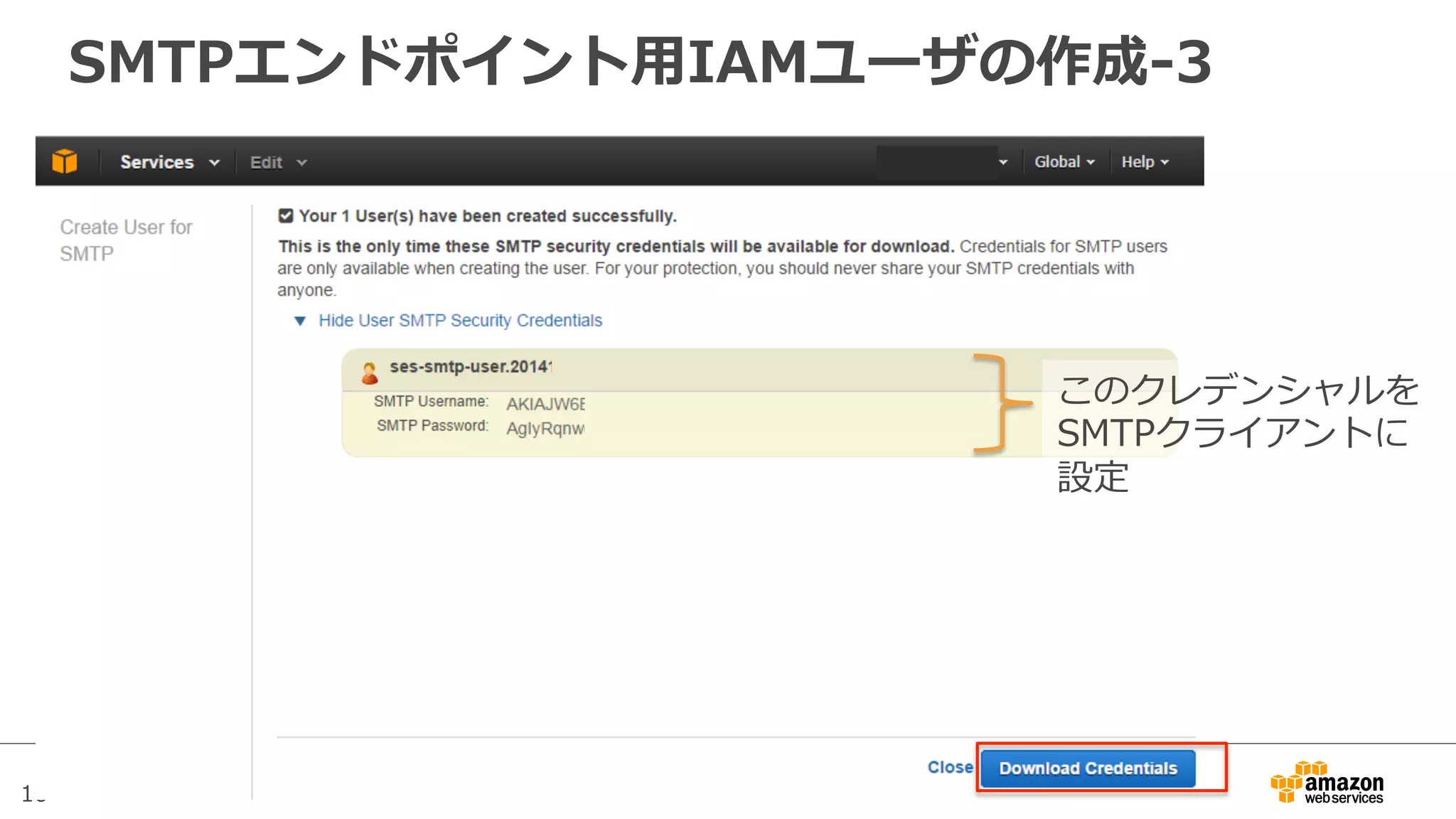Select the SMTP Password value AglyRqnw
The image size is (1456, 819).
tap(545, 429)
